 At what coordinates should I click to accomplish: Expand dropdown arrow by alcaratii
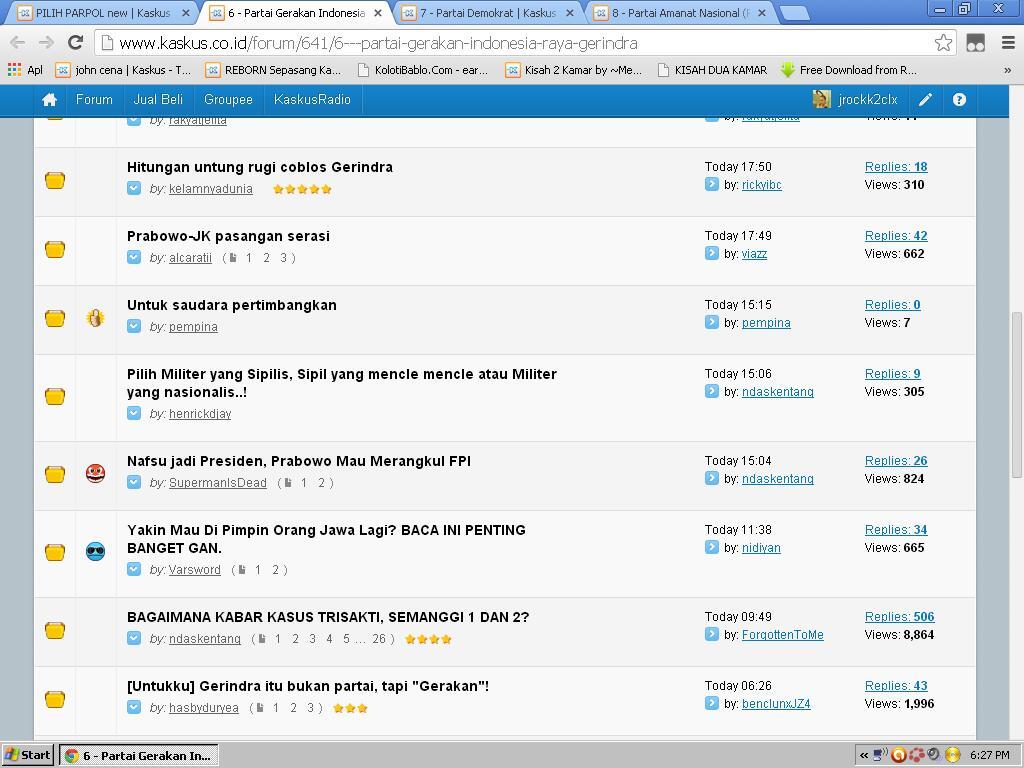click(134, 257)
